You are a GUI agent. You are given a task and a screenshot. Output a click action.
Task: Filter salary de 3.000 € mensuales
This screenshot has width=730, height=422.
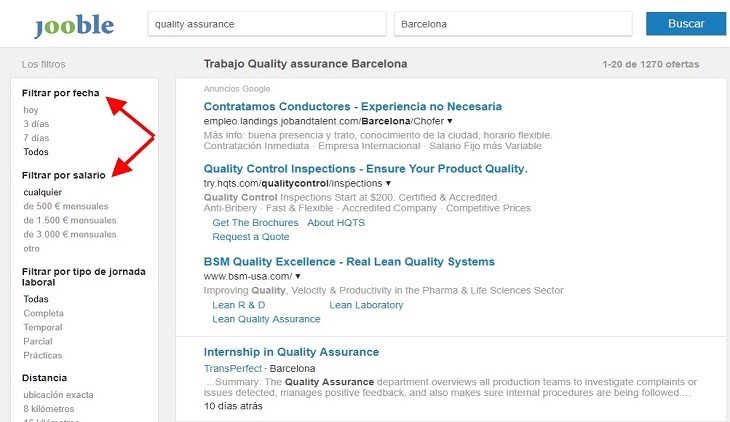click(70, 234)
